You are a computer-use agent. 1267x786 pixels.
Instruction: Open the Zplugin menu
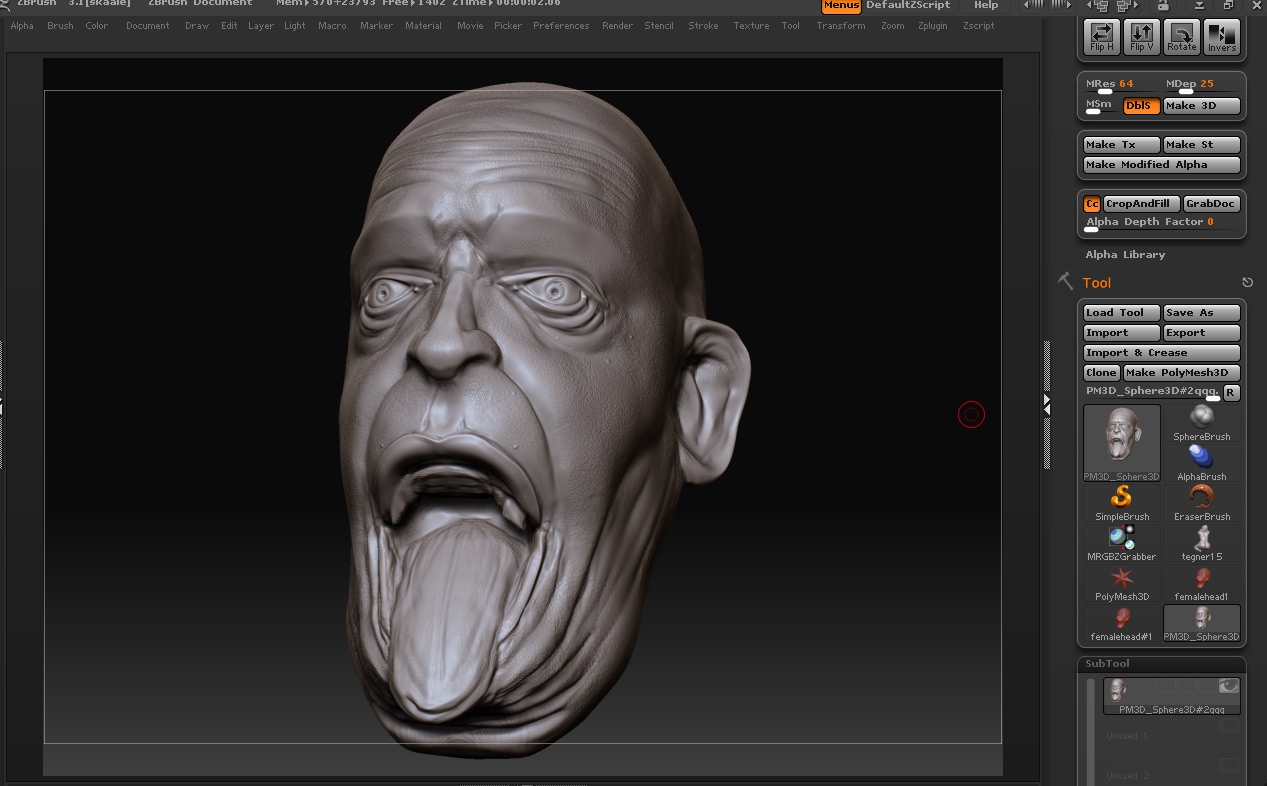pyautogui.click(x=933, y=26)
